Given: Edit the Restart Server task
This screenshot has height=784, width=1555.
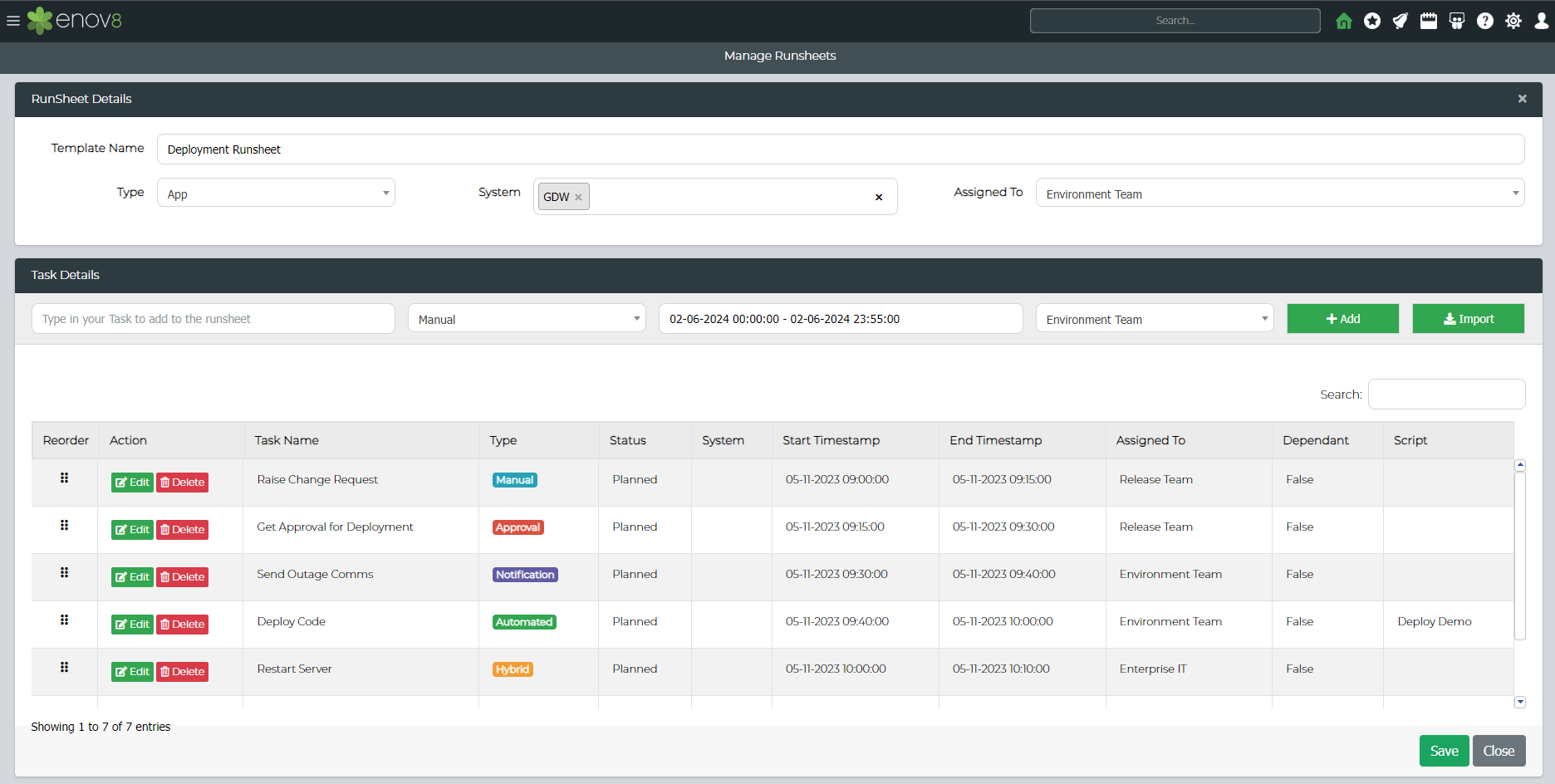Looking at the screenshot, I should point(132,672).
